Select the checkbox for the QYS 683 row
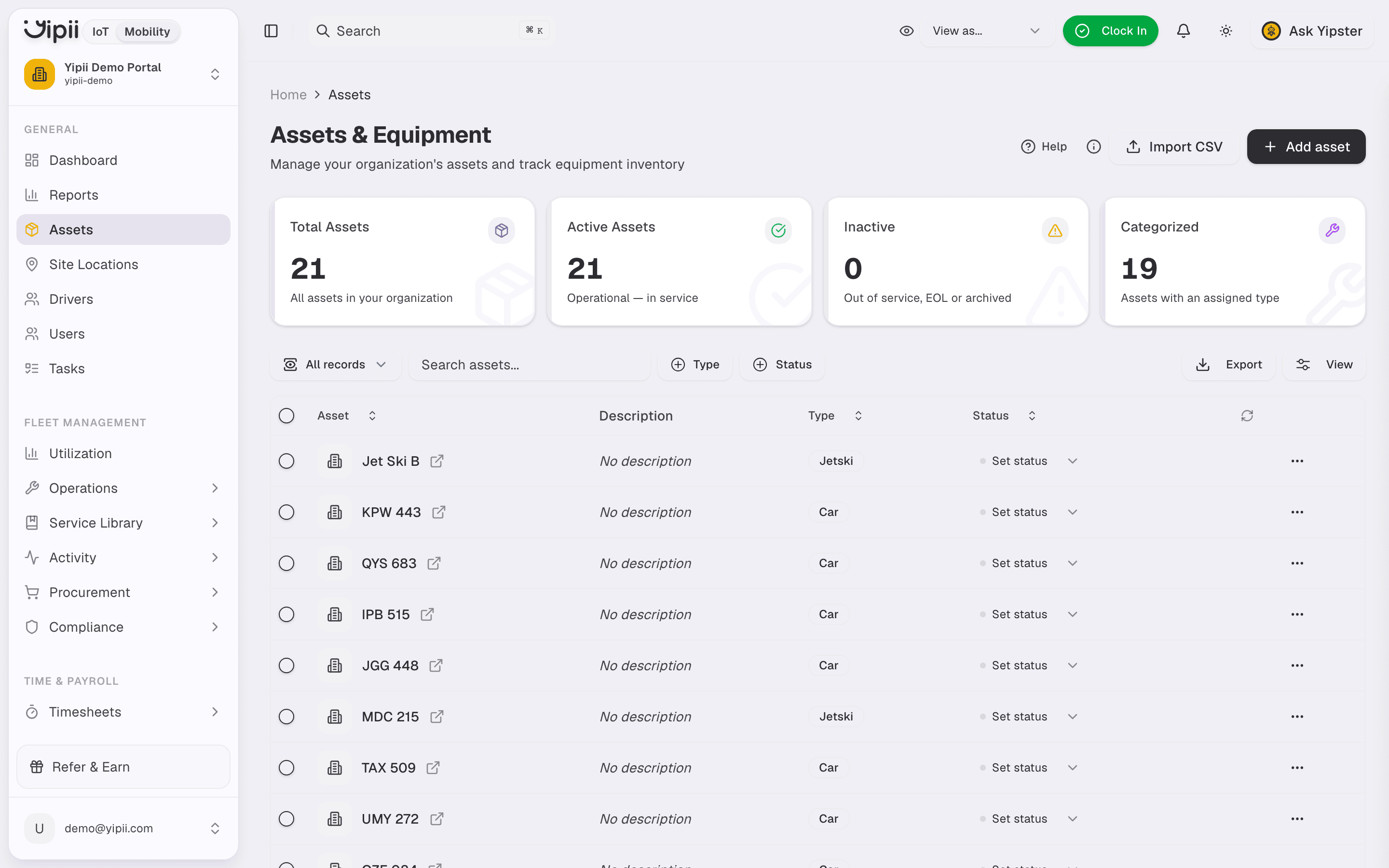The image size is (1389, 868). tap(286, 563)
